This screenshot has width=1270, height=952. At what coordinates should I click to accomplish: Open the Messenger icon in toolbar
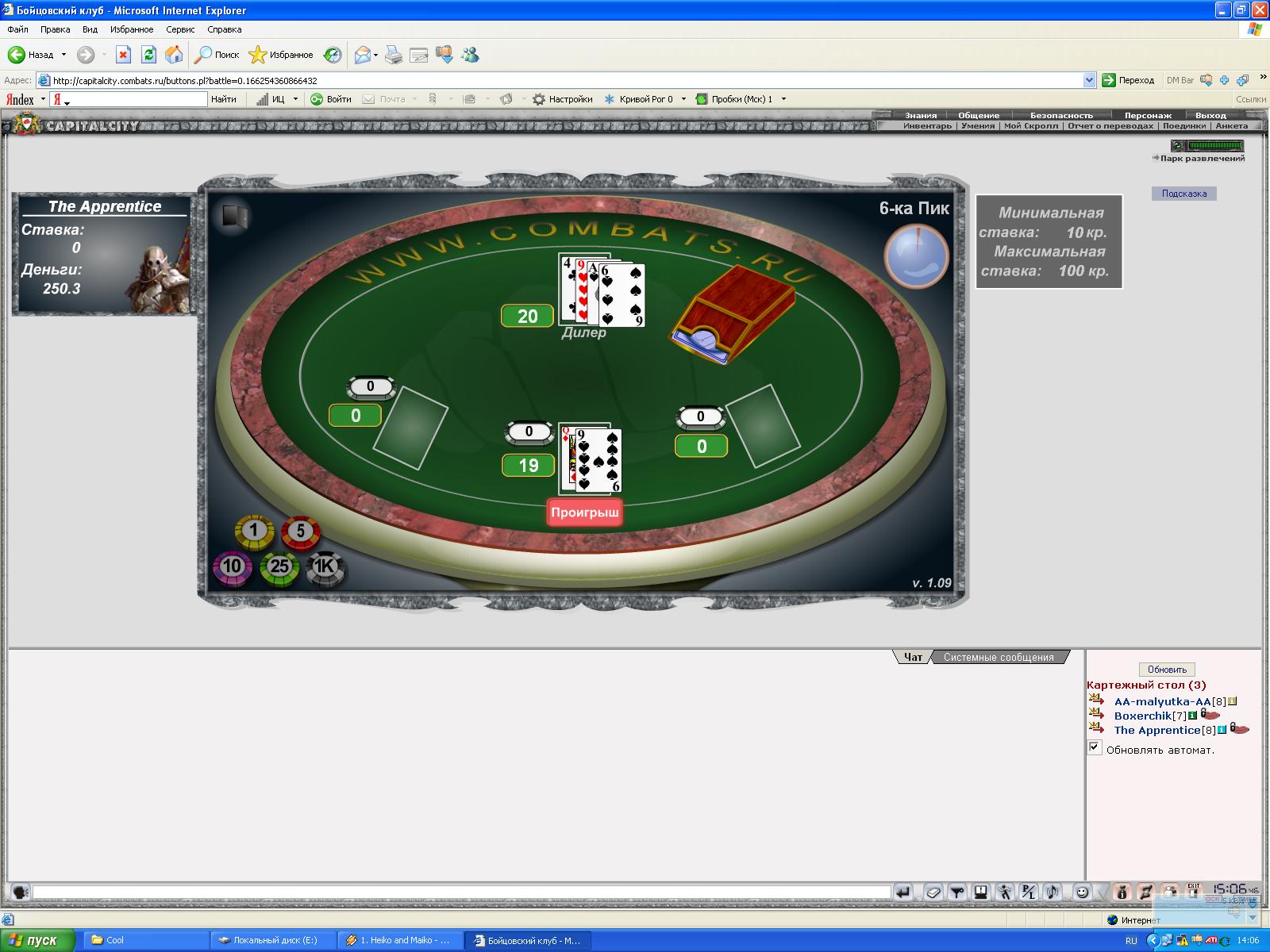click(x=470, y=55)
